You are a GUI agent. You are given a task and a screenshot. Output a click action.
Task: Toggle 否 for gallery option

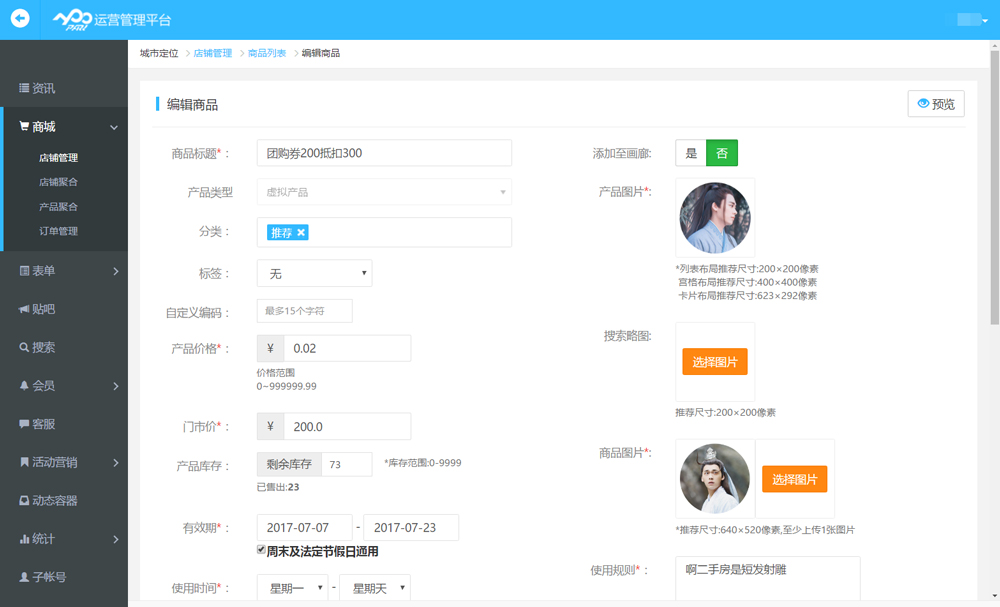tap(723, 152)
